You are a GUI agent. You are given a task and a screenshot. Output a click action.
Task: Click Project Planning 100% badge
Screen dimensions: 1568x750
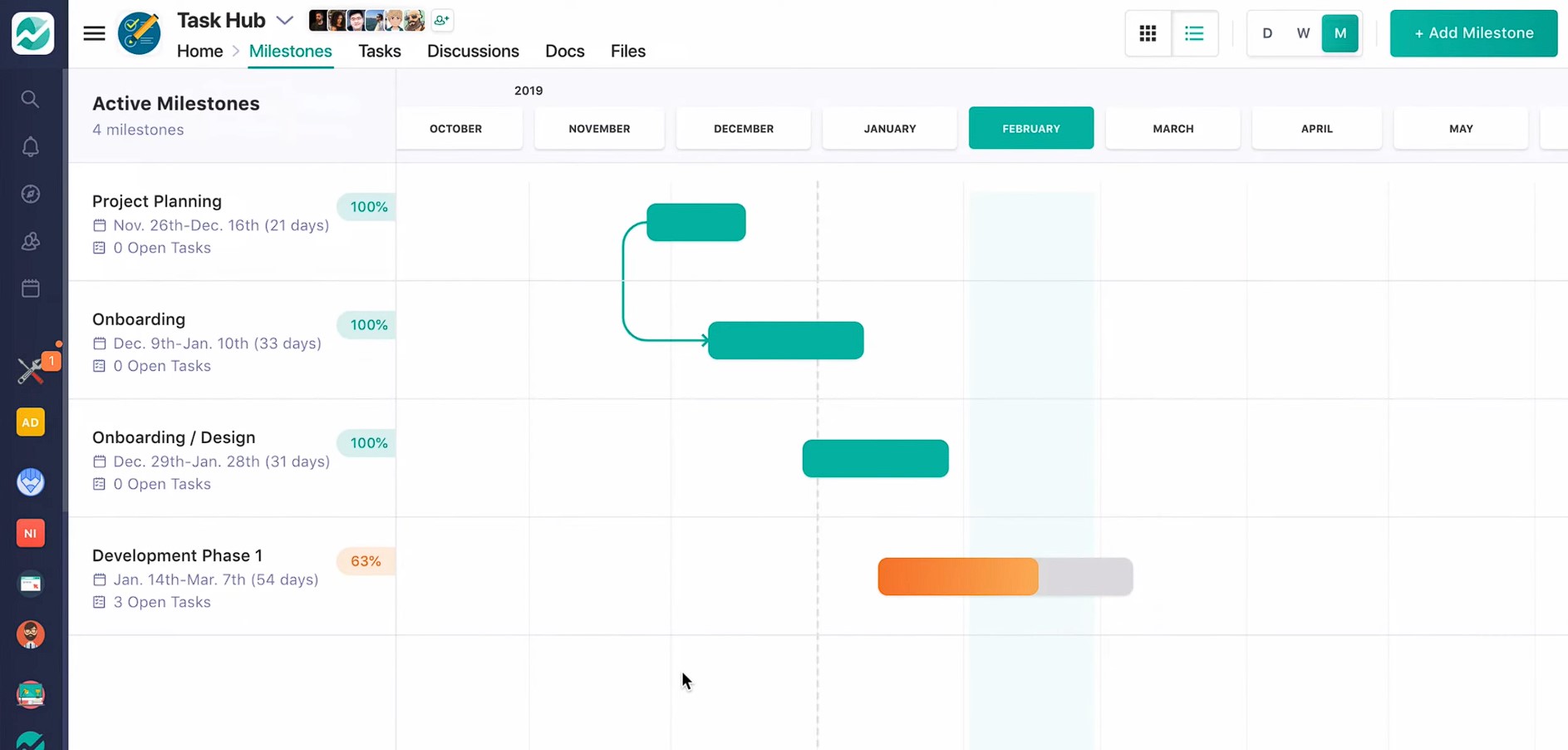coord(366,207)
